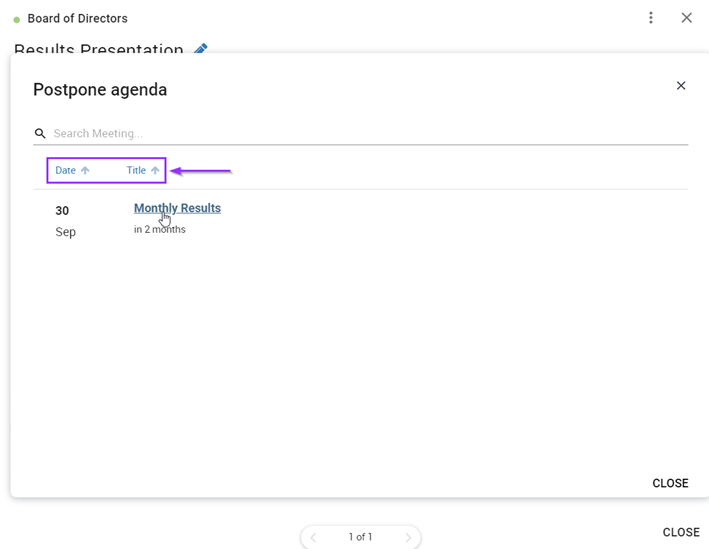Screen dimensions: 709x549
Task: Click the CLOSE button in Postpone agenda dialog
Action: click(670, 483)
